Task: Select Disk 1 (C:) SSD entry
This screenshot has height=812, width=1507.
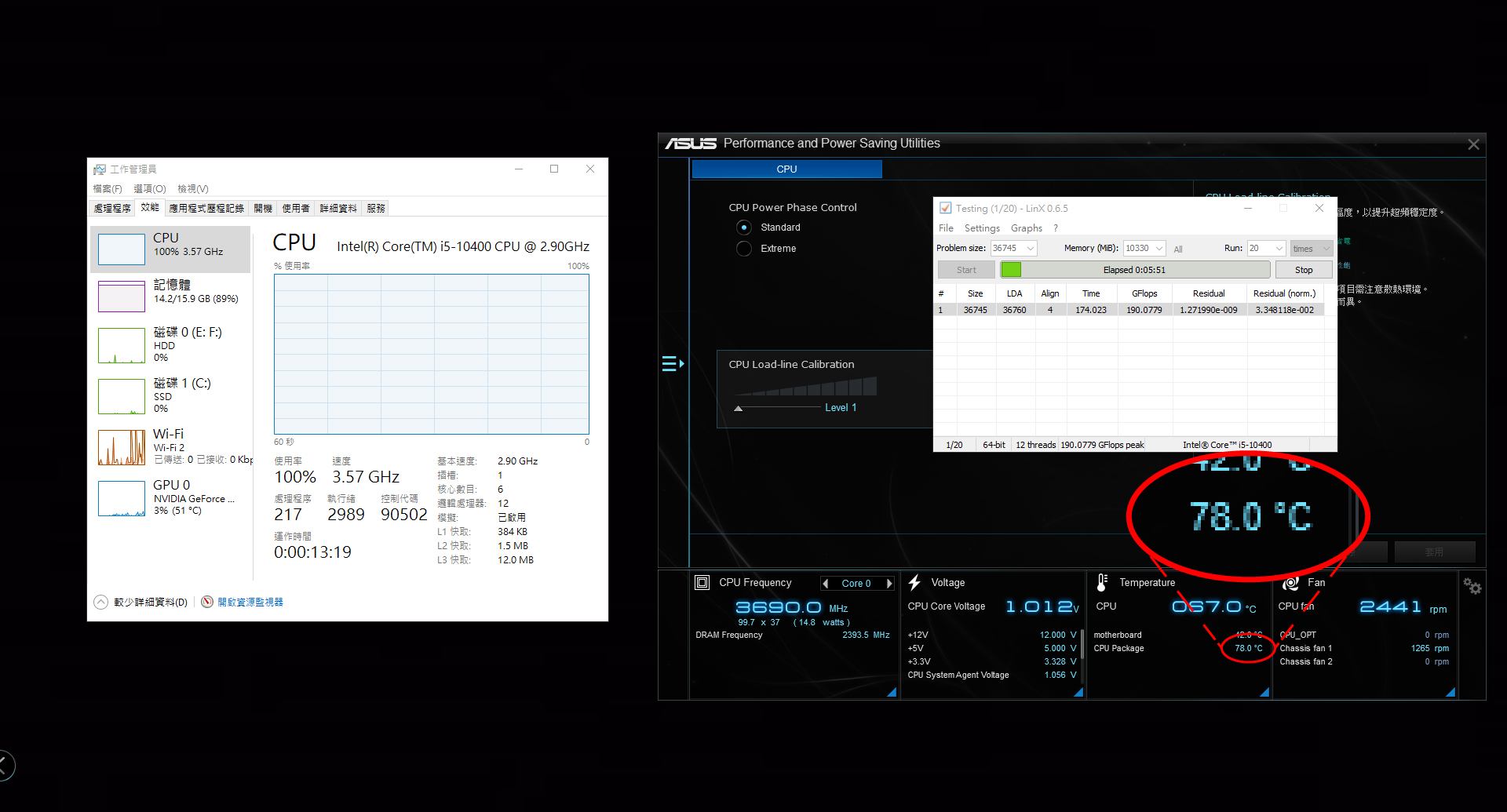Action: [x=171, y=395]
